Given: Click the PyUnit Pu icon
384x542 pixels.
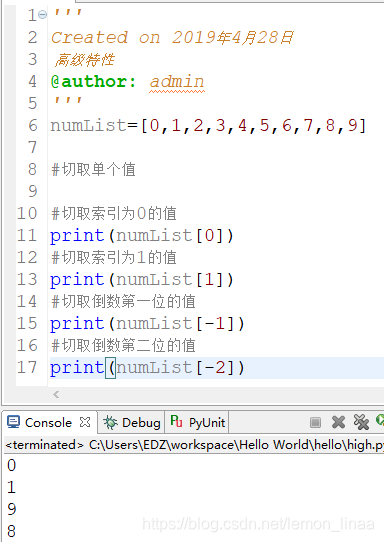Looking at the screenshot, I should 176,421.
